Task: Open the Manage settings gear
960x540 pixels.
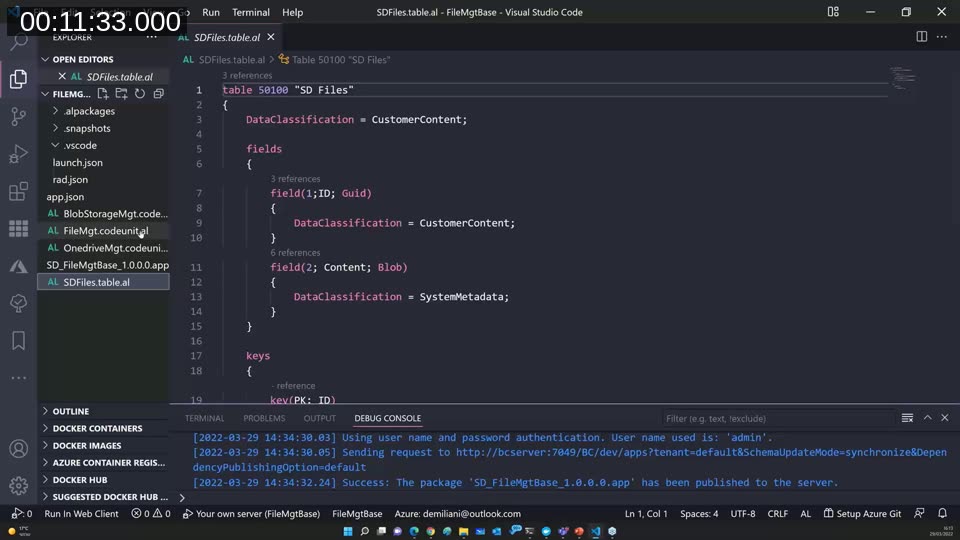Action: pos(18,486)
